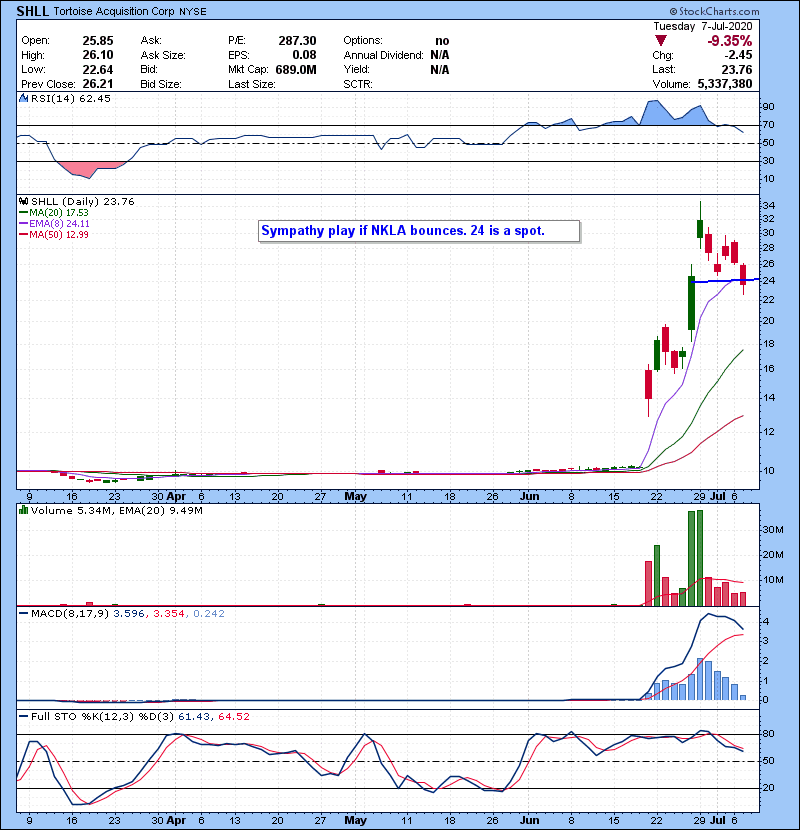Click the RSI area-chart icon
Viewport: 800px width, 830px height.
point(23,98)
